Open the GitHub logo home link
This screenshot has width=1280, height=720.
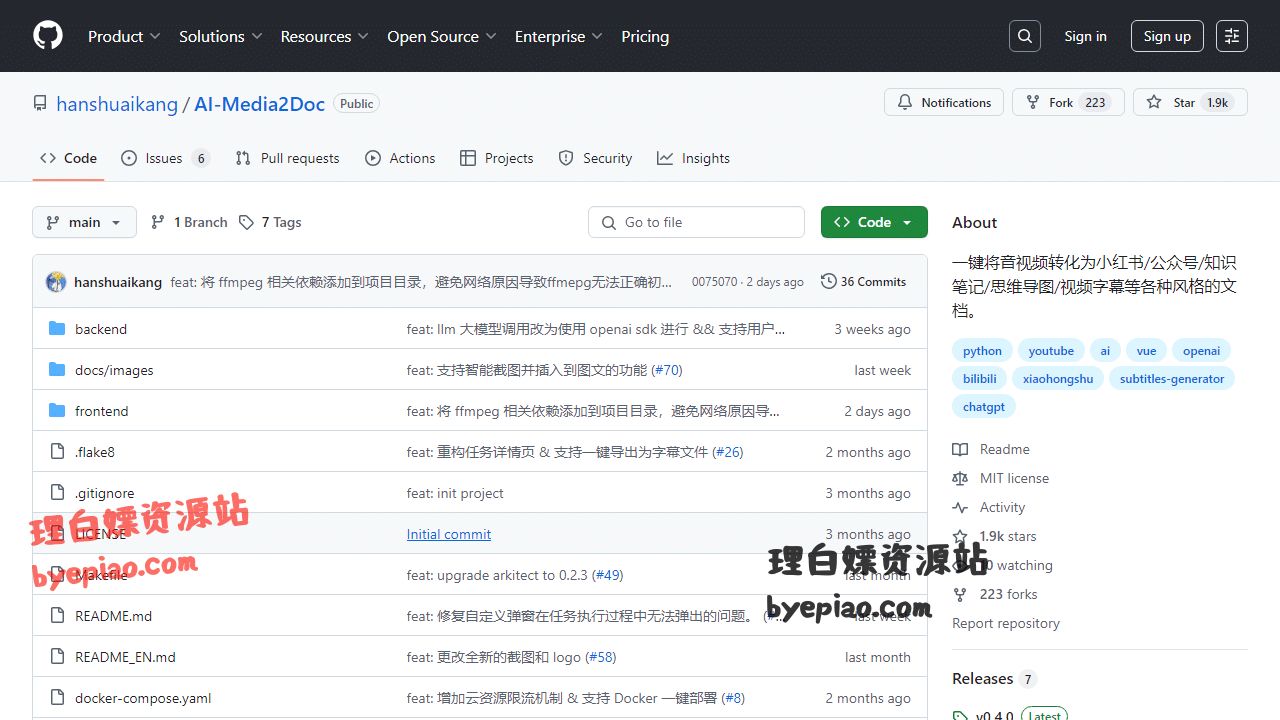(x=48, y=36)
